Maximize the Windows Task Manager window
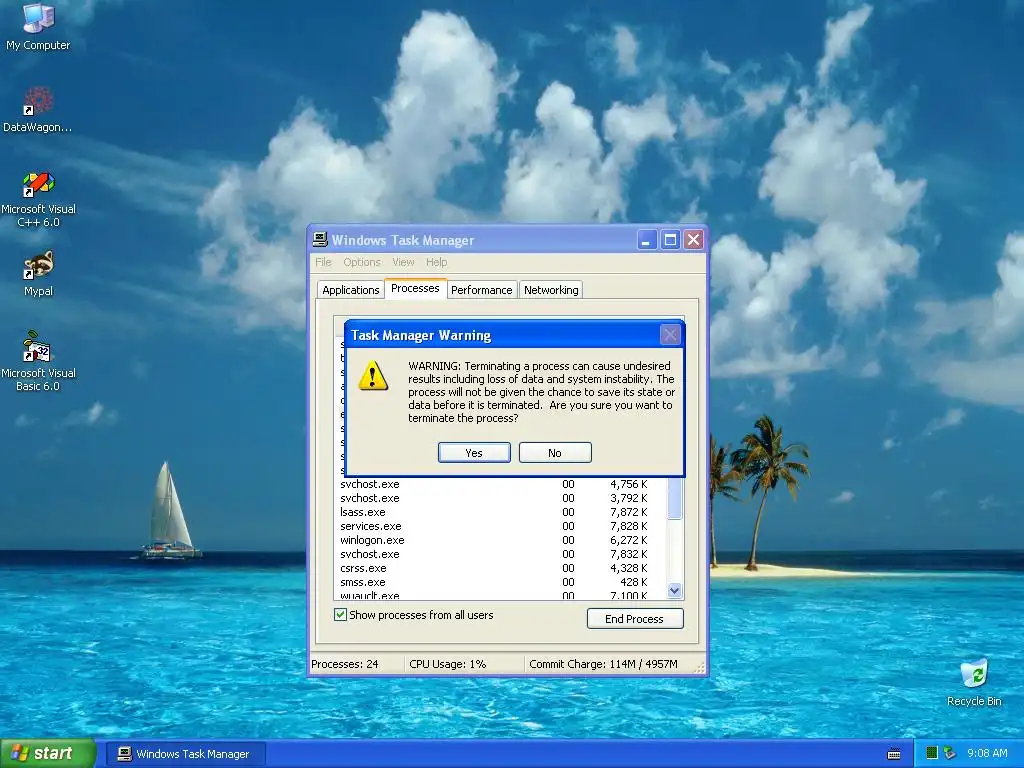This screenshot has height=768, width=1024. pyautogui.click(x=670, y=240)
